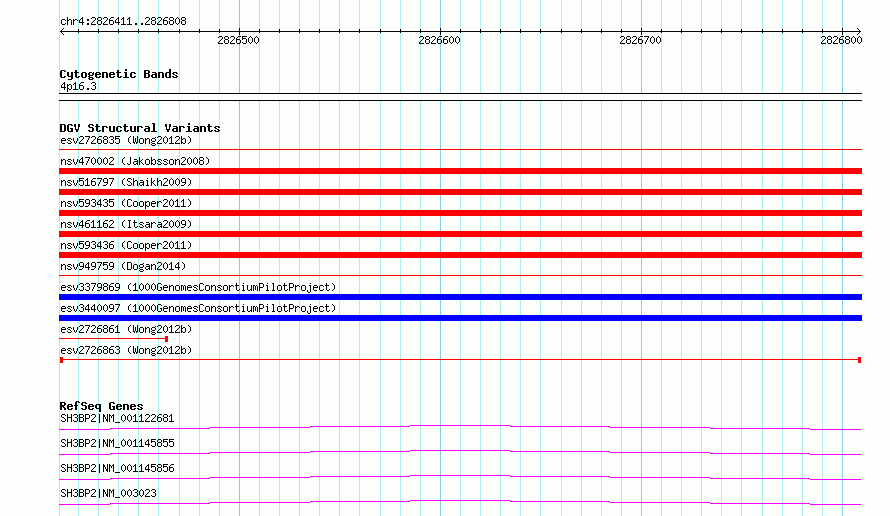This screenshot has height=516, width=890.
Task: Open variant esv3440097 label
Action: 198,308
